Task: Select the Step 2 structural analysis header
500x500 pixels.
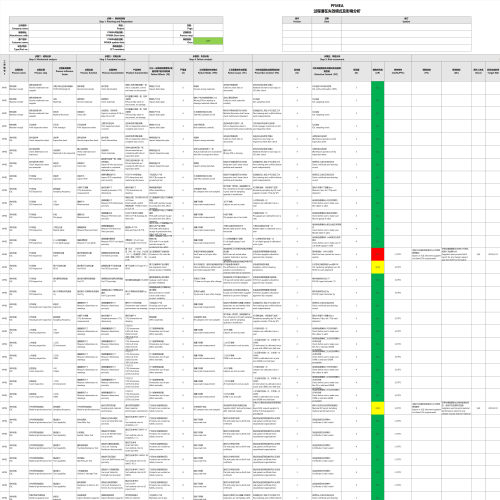Action: click(x=43, y=58)
